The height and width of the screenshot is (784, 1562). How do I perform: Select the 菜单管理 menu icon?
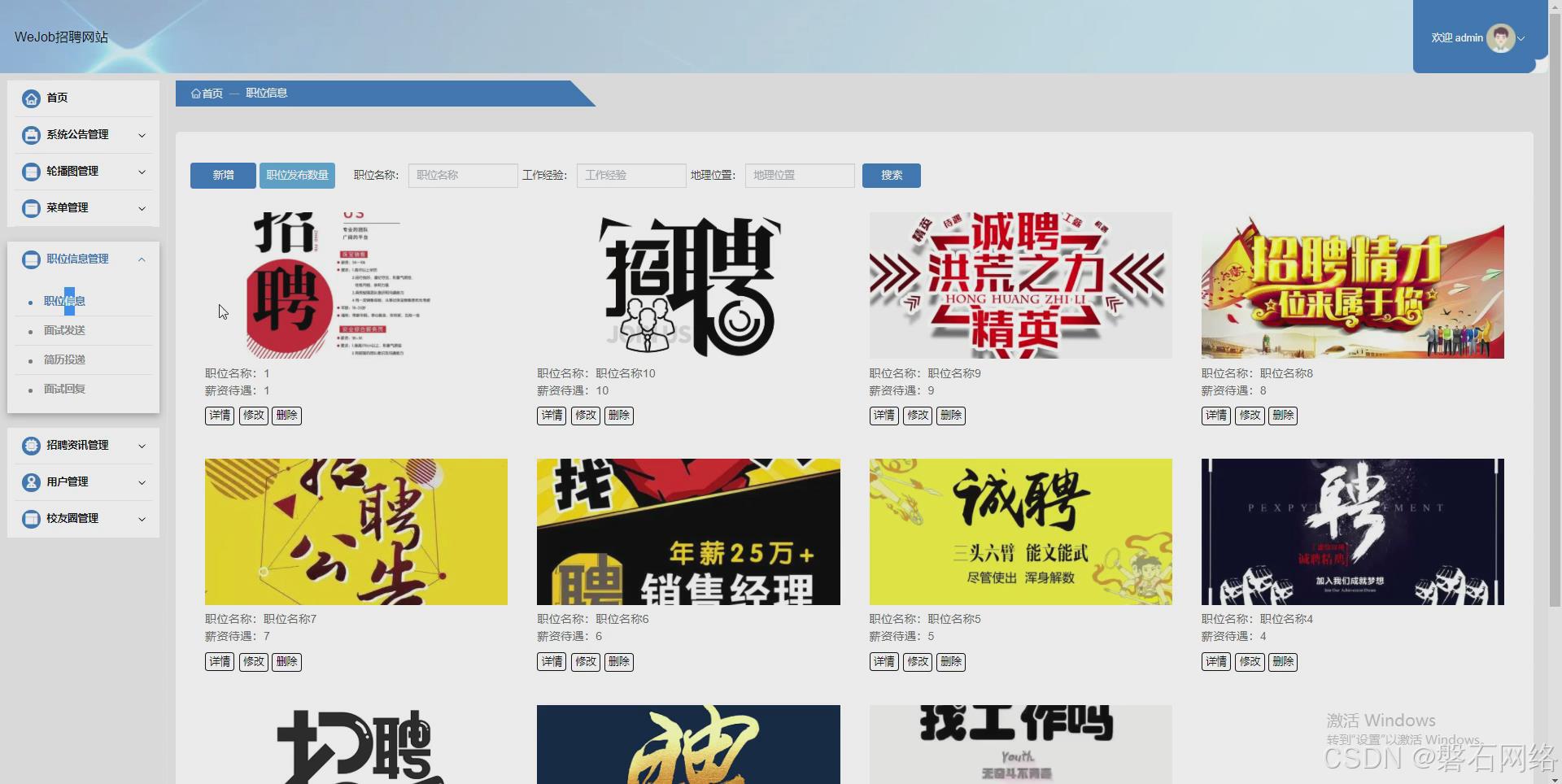pos(31,208)
